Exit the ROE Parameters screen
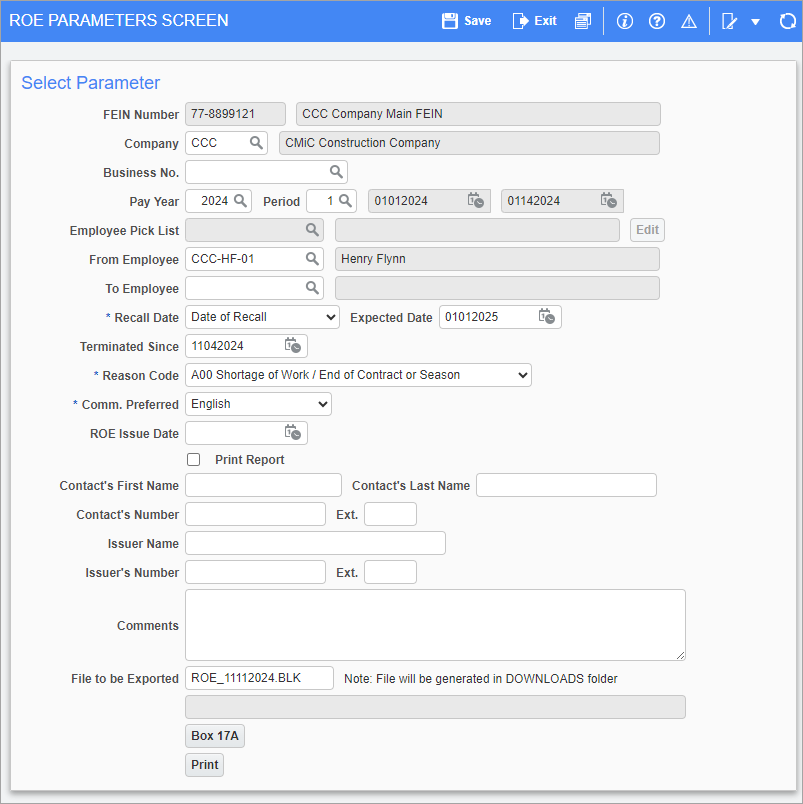Screen dimensions: 803x804 click(x=533, y=20)
